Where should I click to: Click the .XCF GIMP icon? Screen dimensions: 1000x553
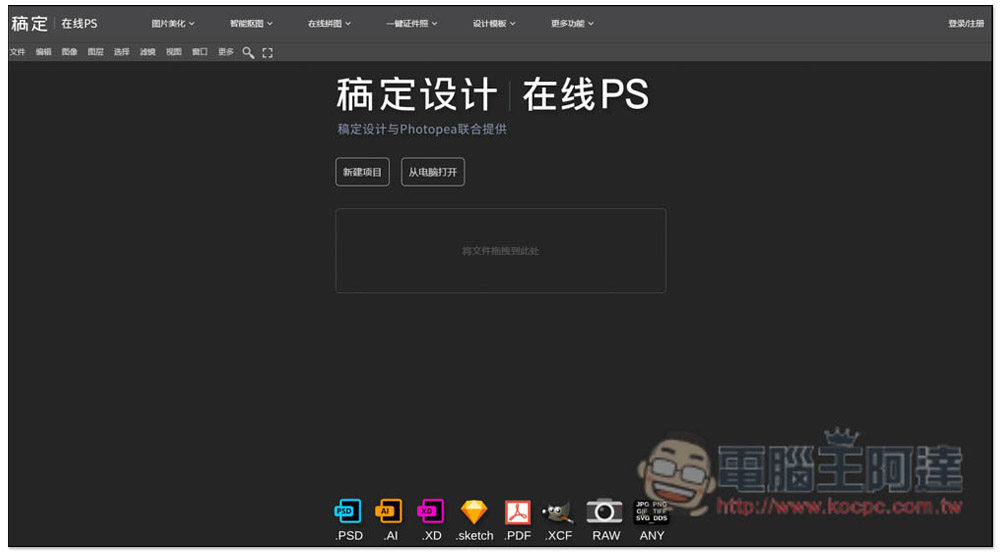558,512
